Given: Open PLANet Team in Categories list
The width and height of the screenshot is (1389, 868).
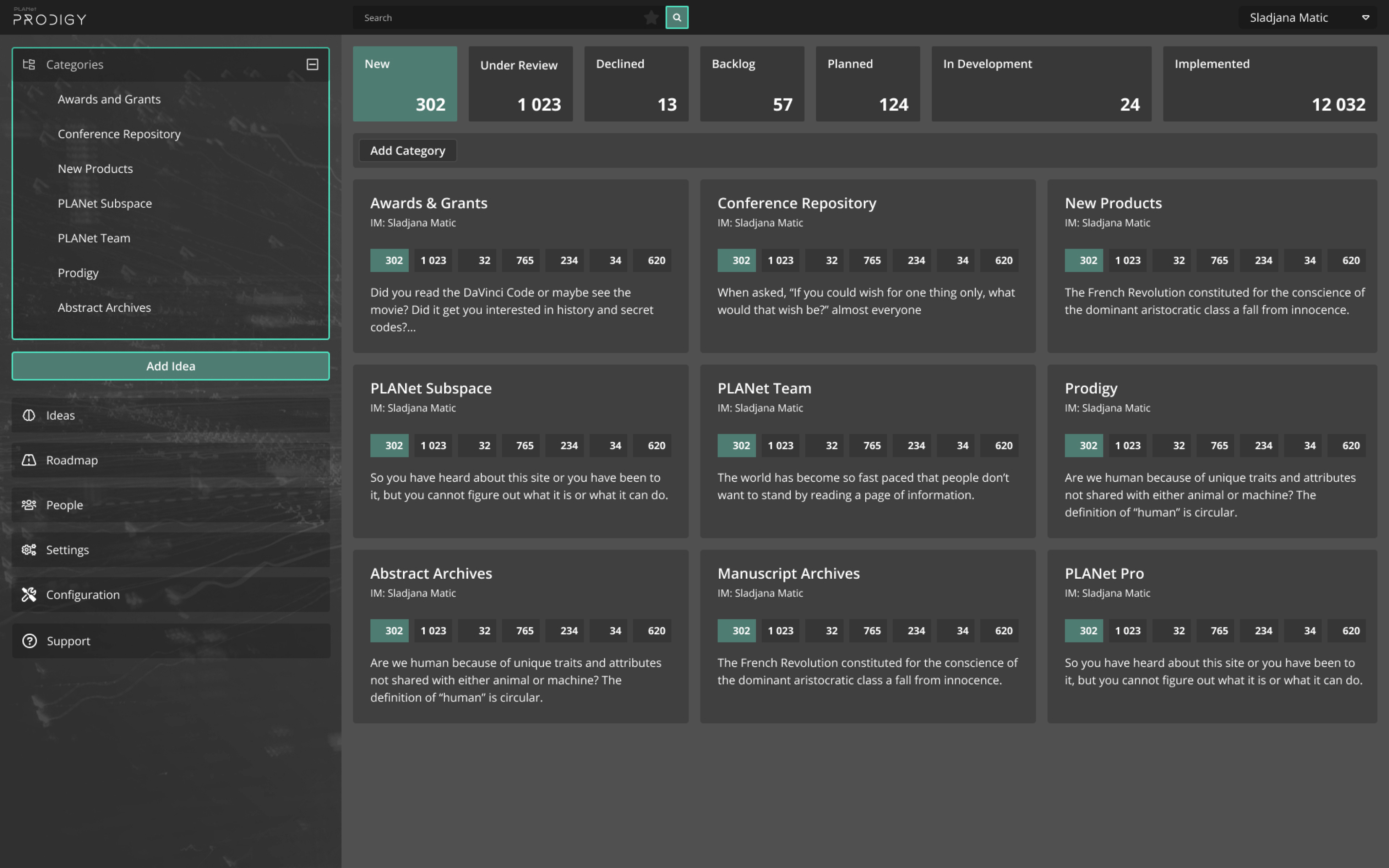Looking at the screenshot, I should pos(93,238).
